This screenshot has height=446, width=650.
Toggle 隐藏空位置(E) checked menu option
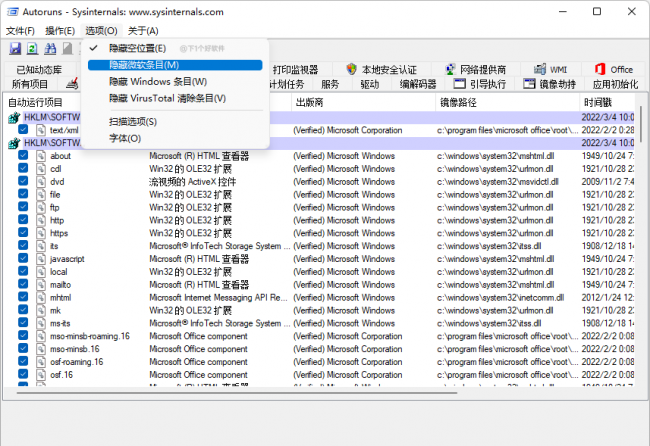(x=175, y=48)
